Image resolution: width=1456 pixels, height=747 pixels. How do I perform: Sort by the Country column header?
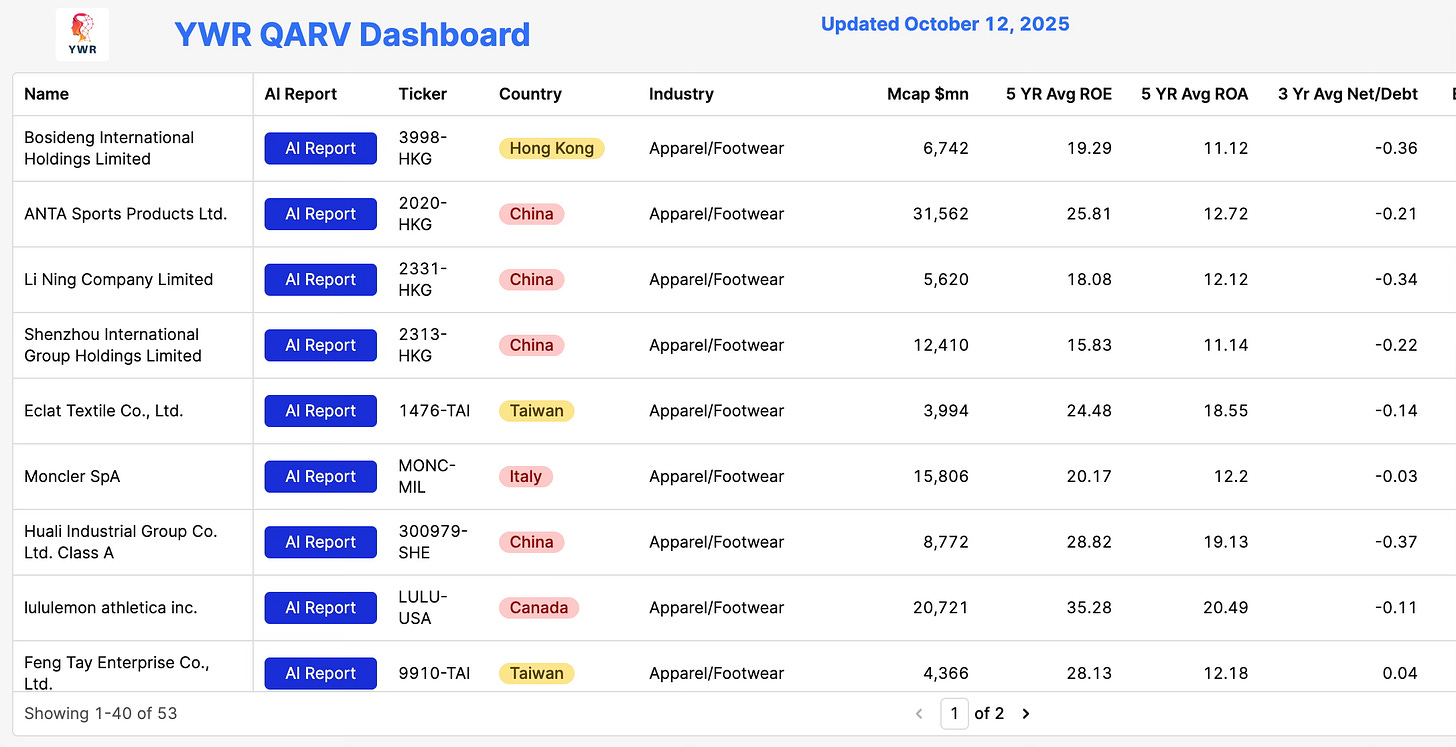[x=530, y=94]
